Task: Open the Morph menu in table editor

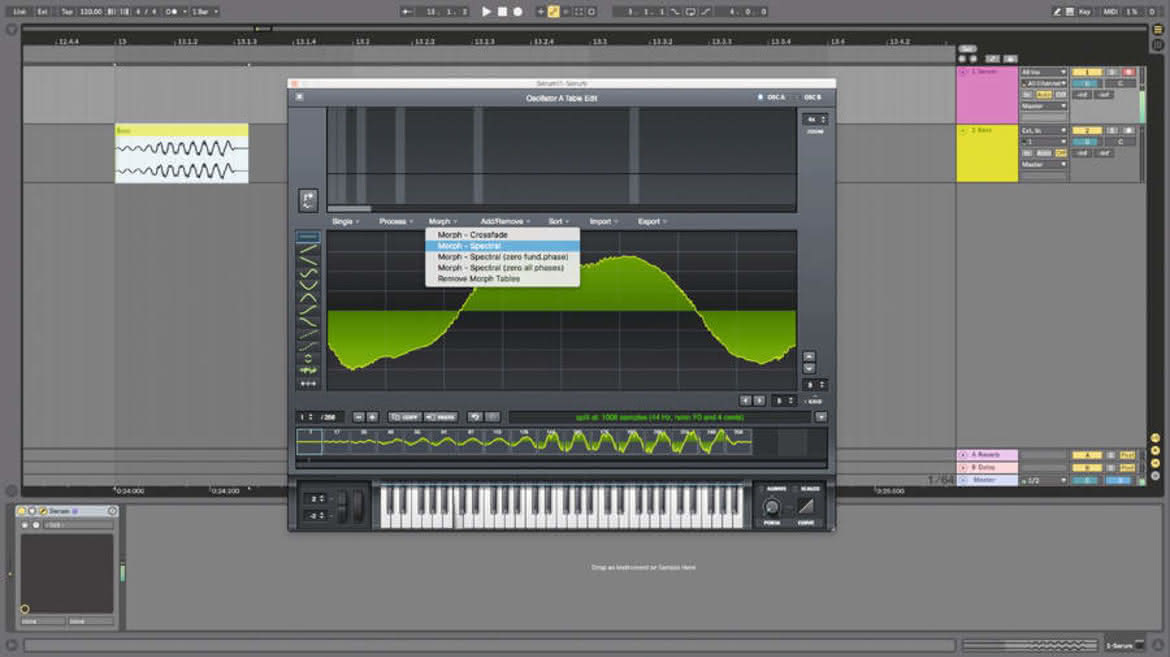Action: coord(442,221)
